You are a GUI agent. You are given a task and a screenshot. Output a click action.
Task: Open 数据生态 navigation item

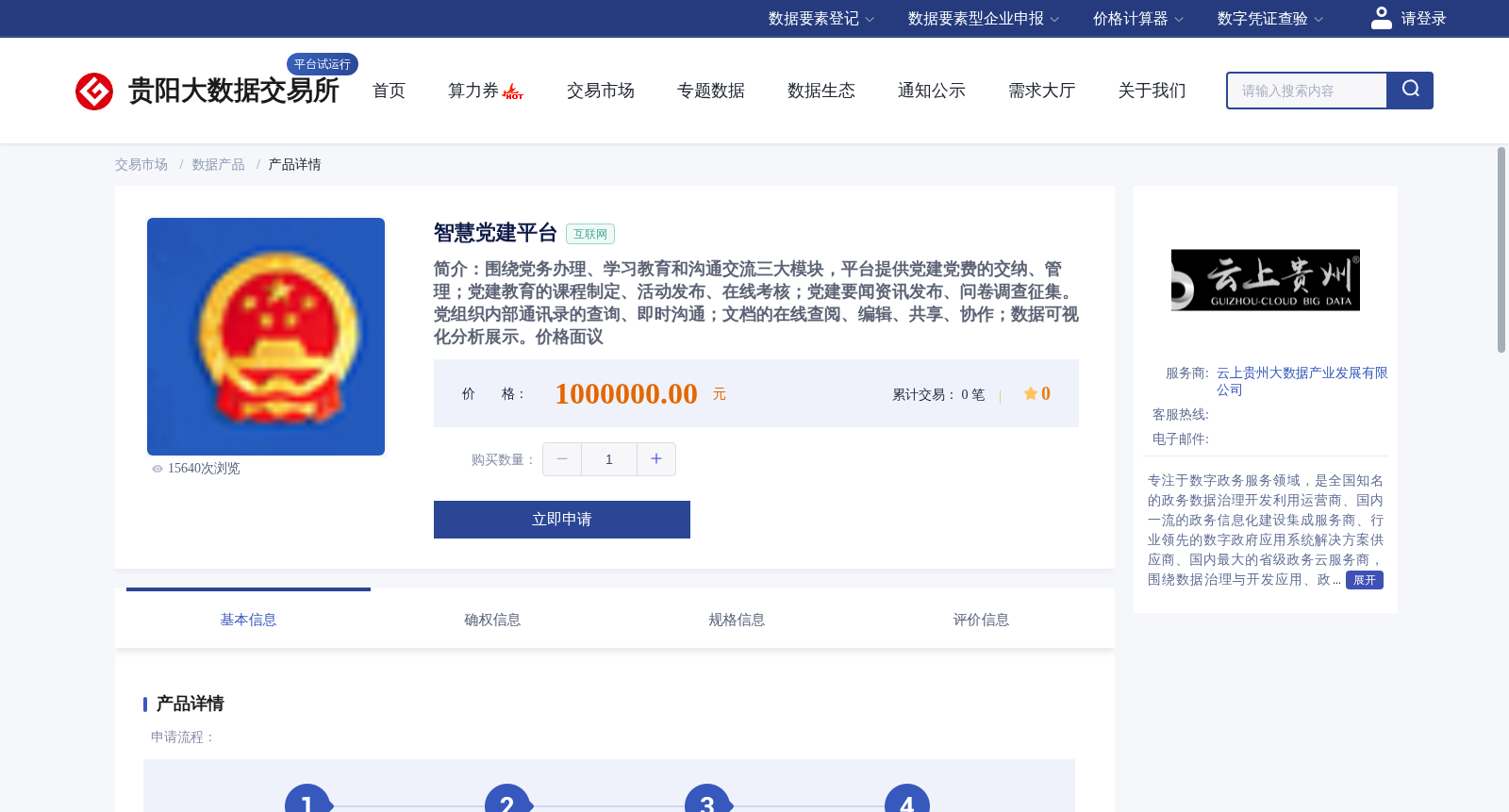tap(821, 91)
